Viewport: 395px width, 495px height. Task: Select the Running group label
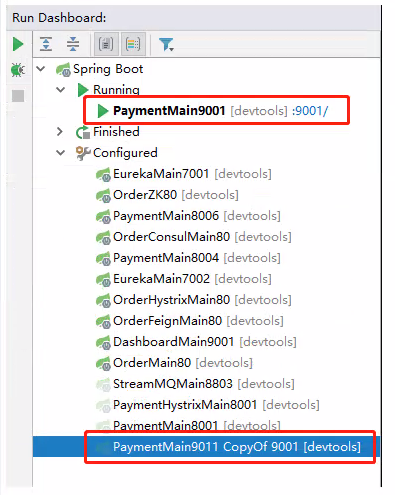116,90
